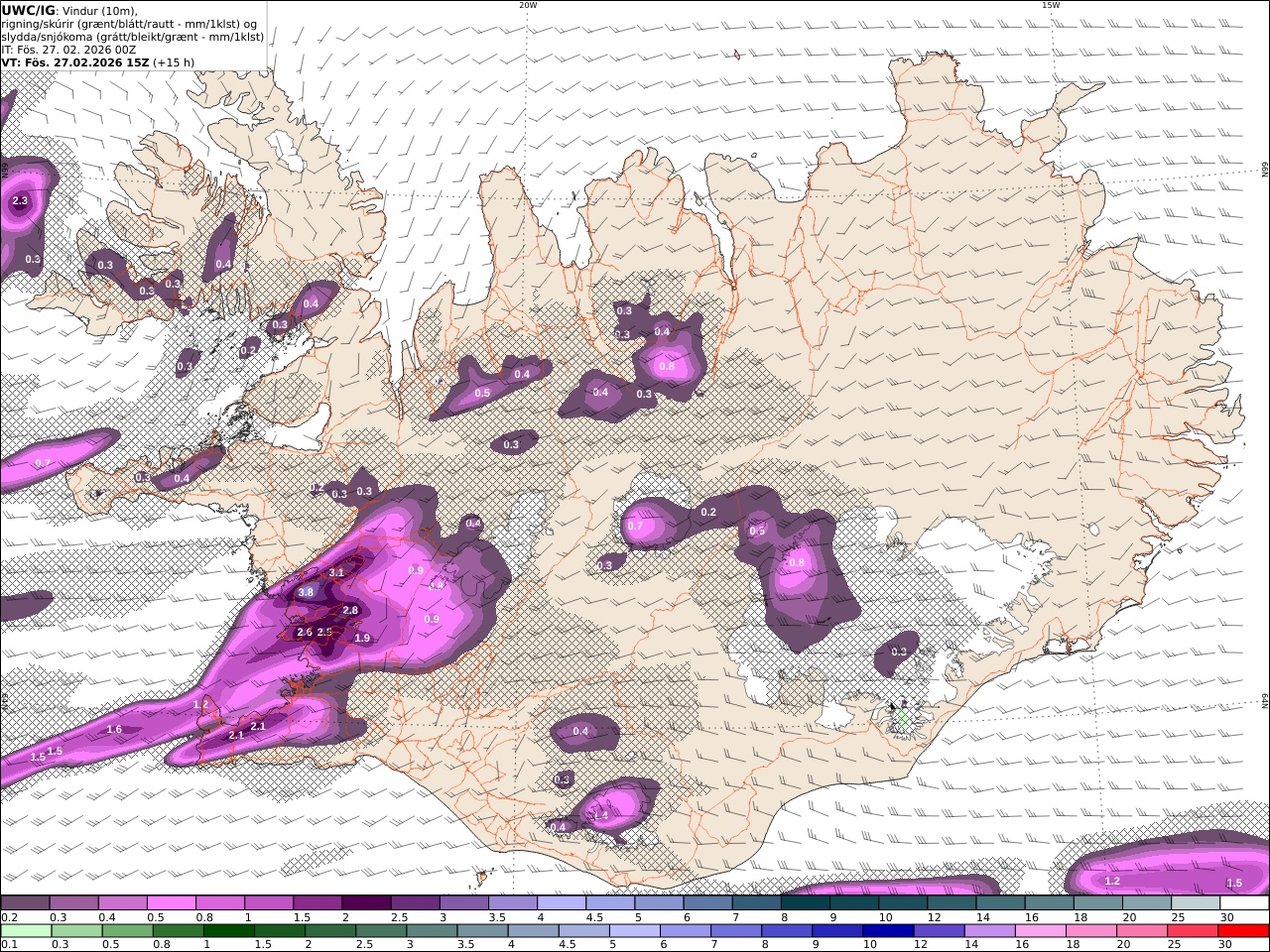Click the 1.9 precipitation value on the map
The image size is (1270, 952).
coord(362,638)
